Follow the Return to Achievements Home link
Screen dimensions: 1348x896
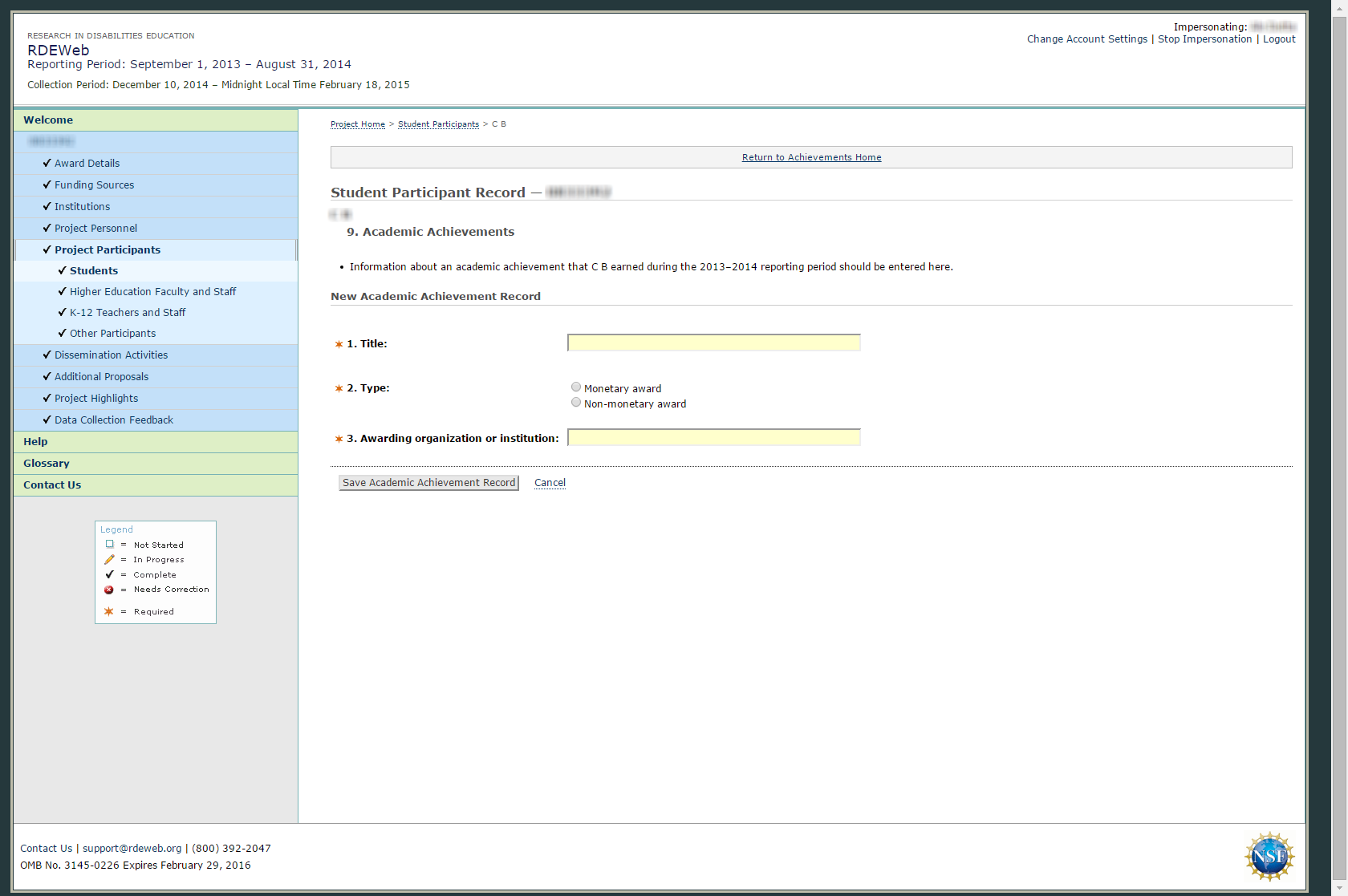pyautogui.click(x=811, y=157)
